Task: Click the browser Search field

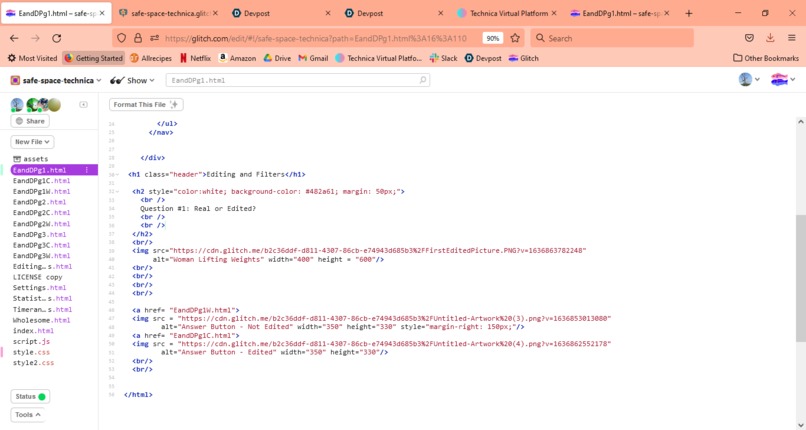Action: coord(612,38)
